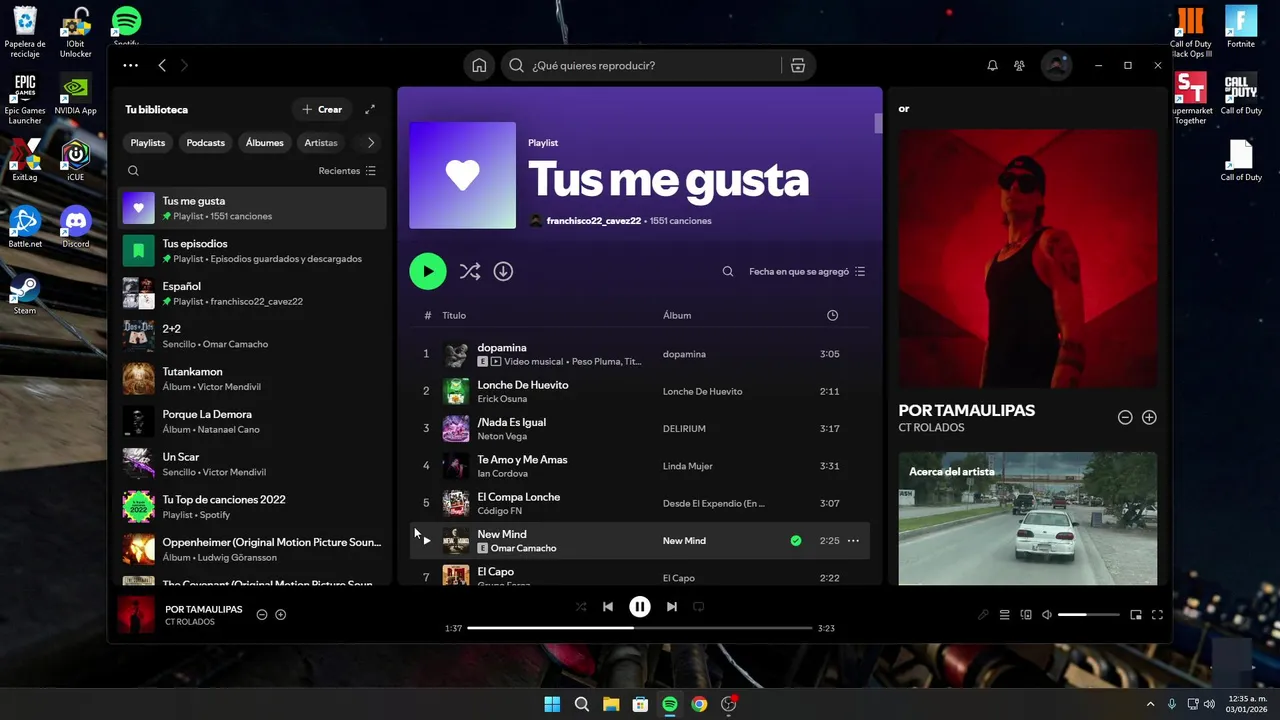The image size is (1280, 720).
Task: Skip to next track
Action: coord(672,606)
